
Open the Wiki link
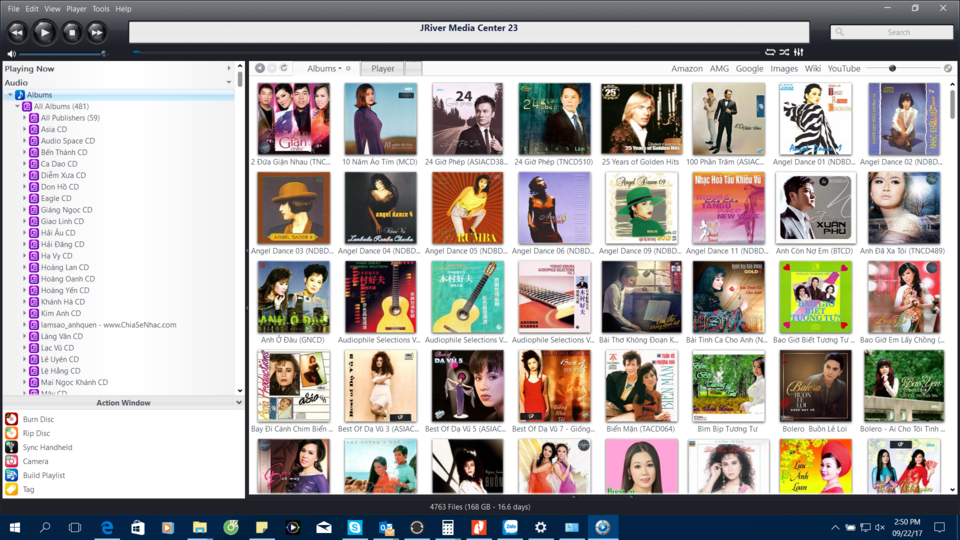pos(812,69)
